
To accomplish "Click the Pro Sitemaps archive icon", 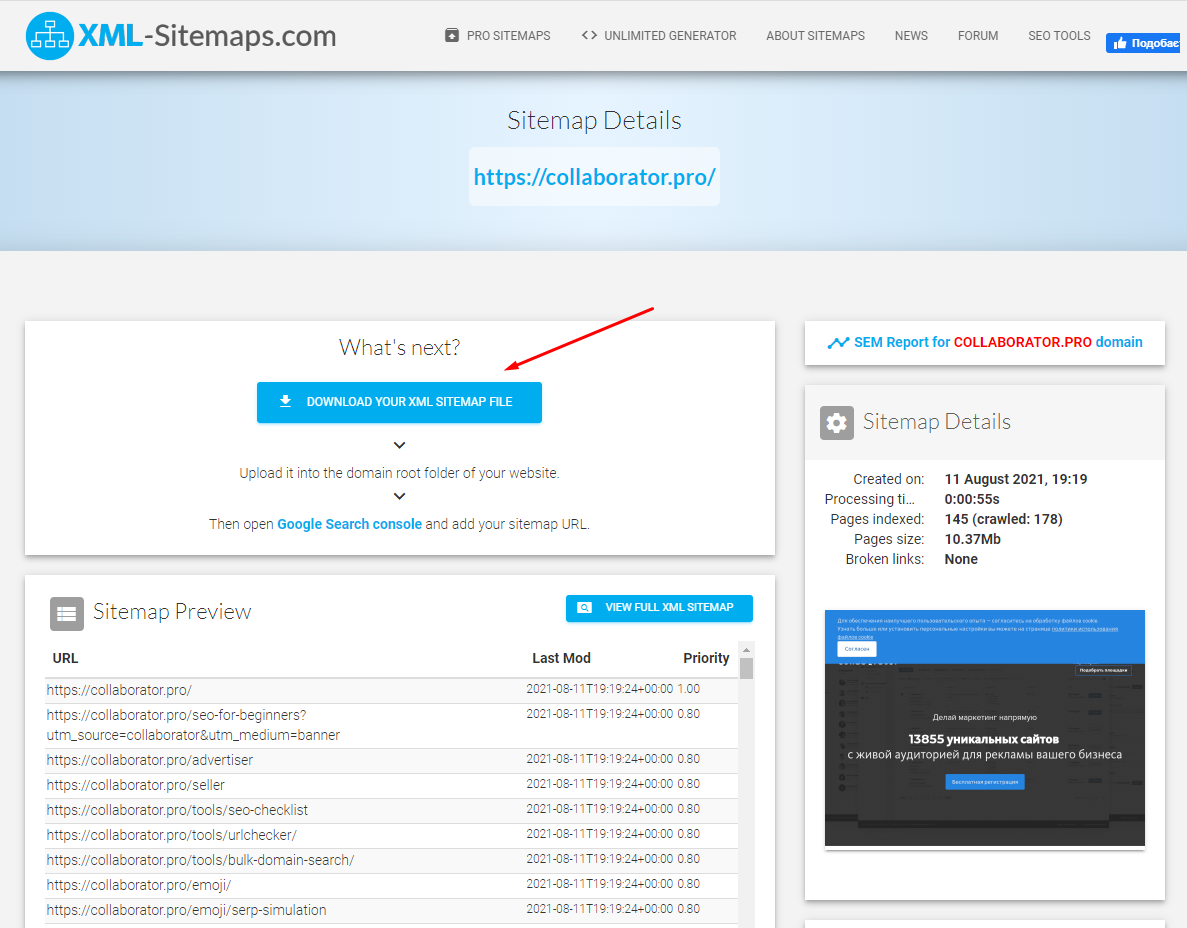I will [x=452, y=35].
